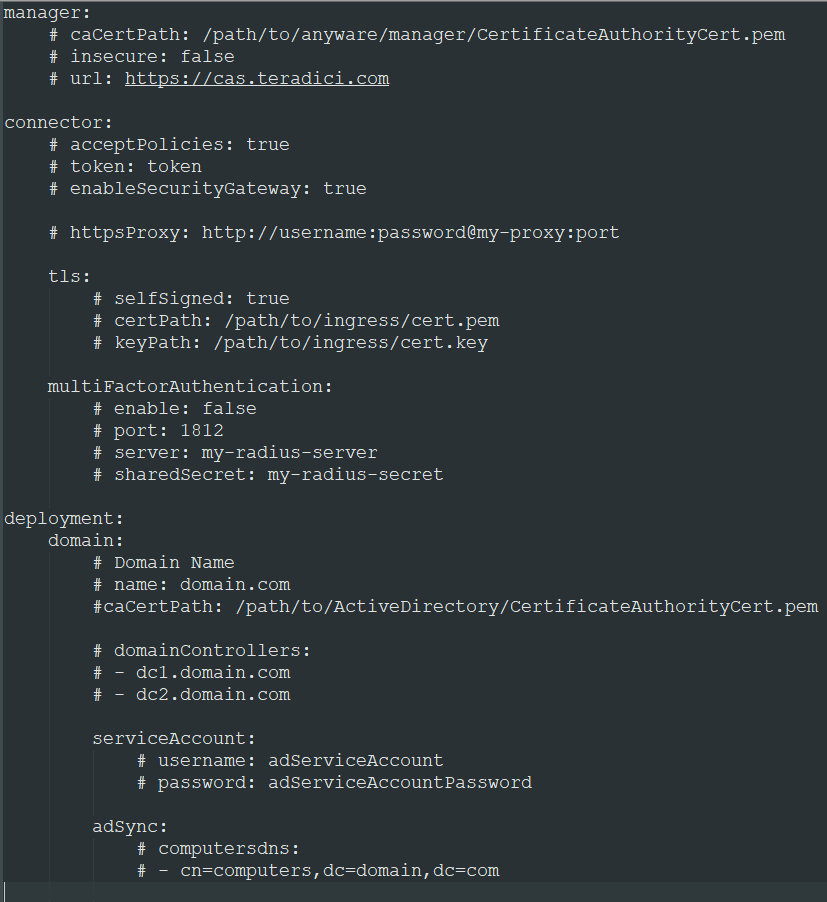Click the empty last line with cursor
The width and height of the screenshot is (827, 902).
[414, 892]
